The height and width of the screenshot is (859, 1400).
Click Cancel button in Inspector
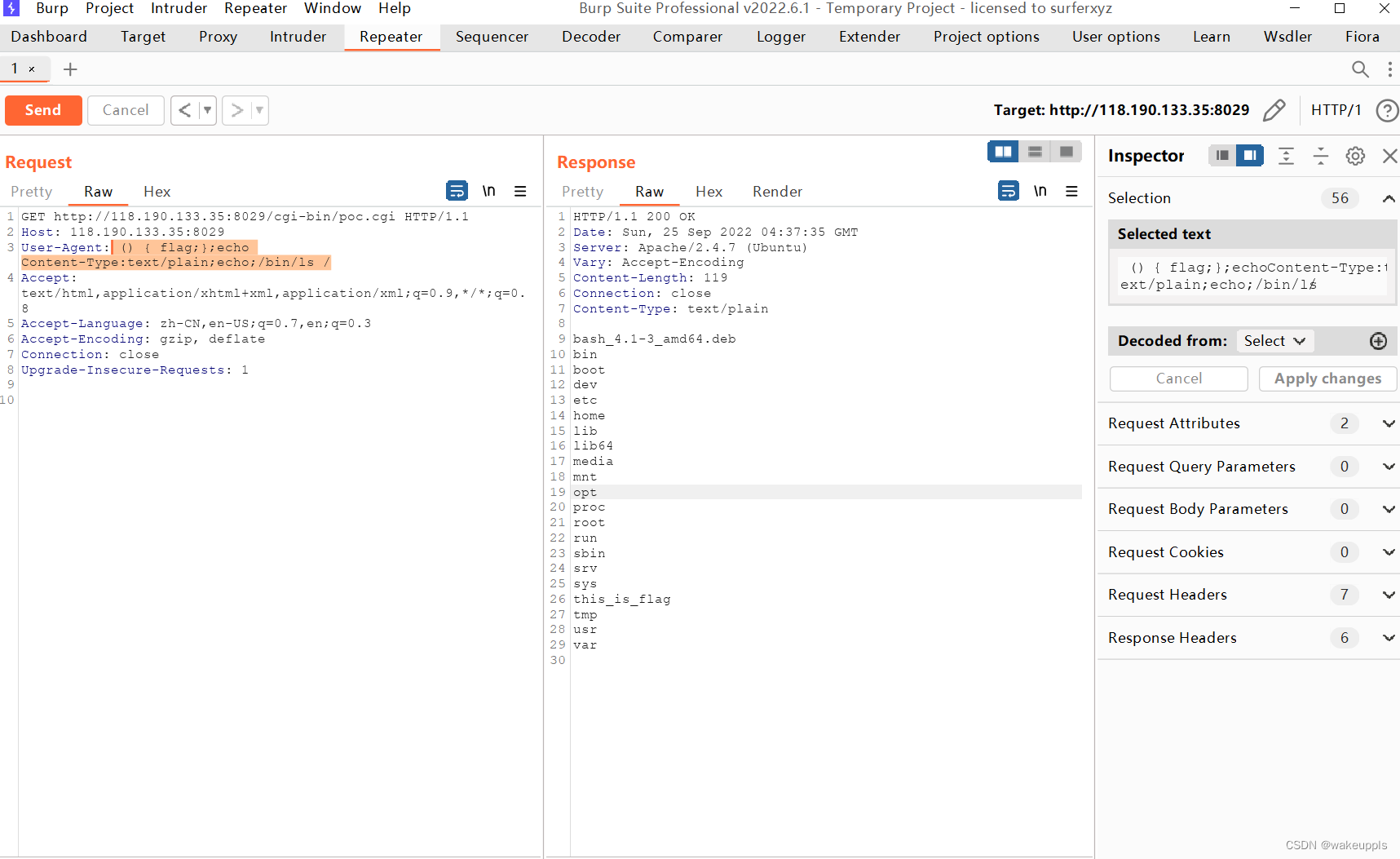tap(1178, 379)
